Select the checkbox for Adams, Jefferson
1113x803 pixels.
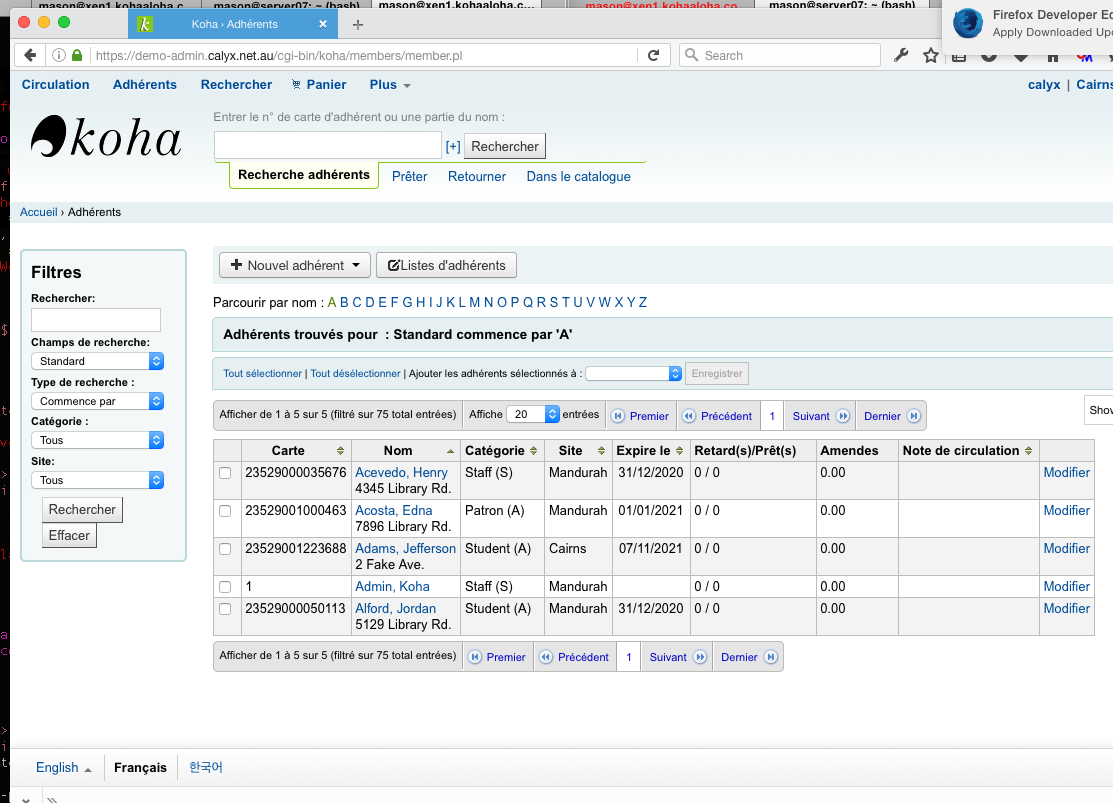click(225, 549)
